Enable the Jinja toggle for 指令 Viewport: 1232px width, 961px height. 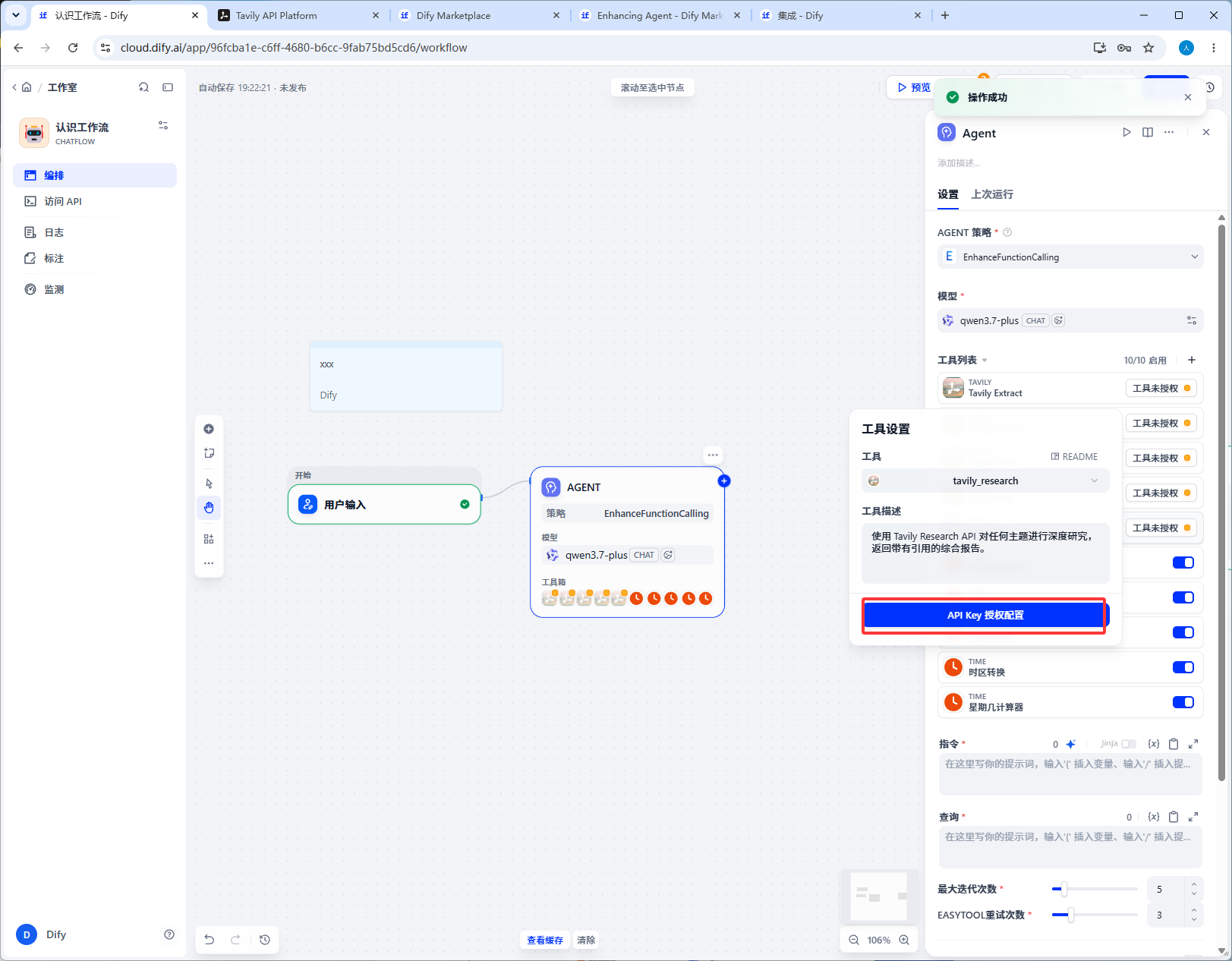coord(1129,744)
